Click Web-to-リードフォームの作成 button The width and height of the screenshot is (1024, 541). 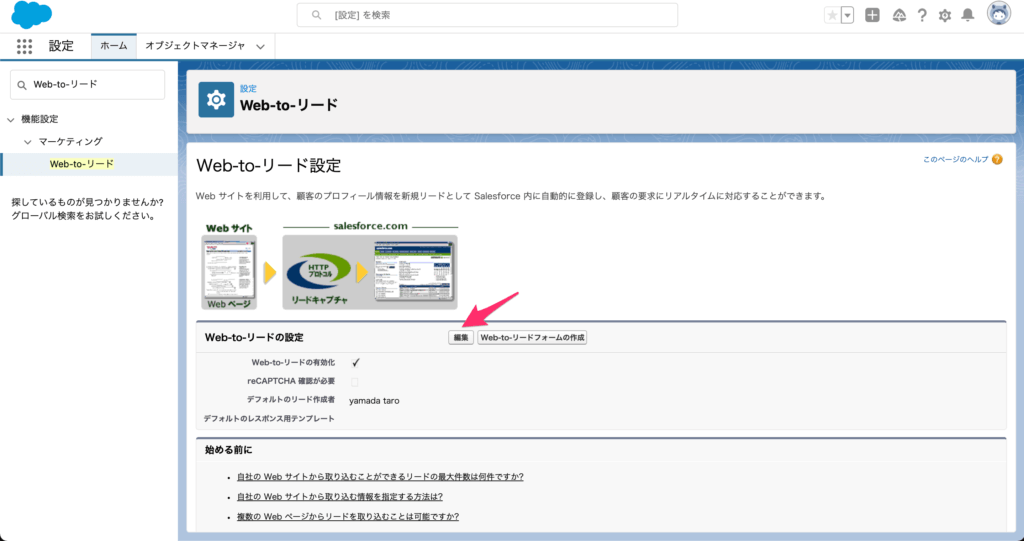tap(532, 337)
